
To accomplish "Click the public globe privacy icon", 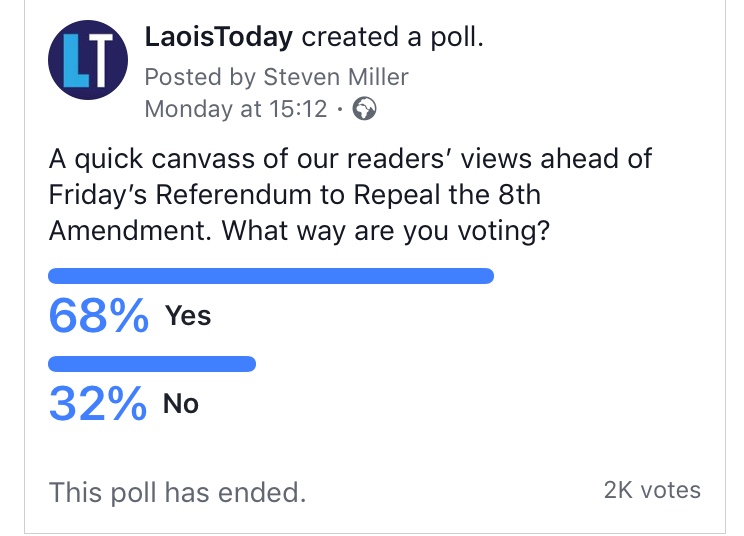I will [364, 109].
